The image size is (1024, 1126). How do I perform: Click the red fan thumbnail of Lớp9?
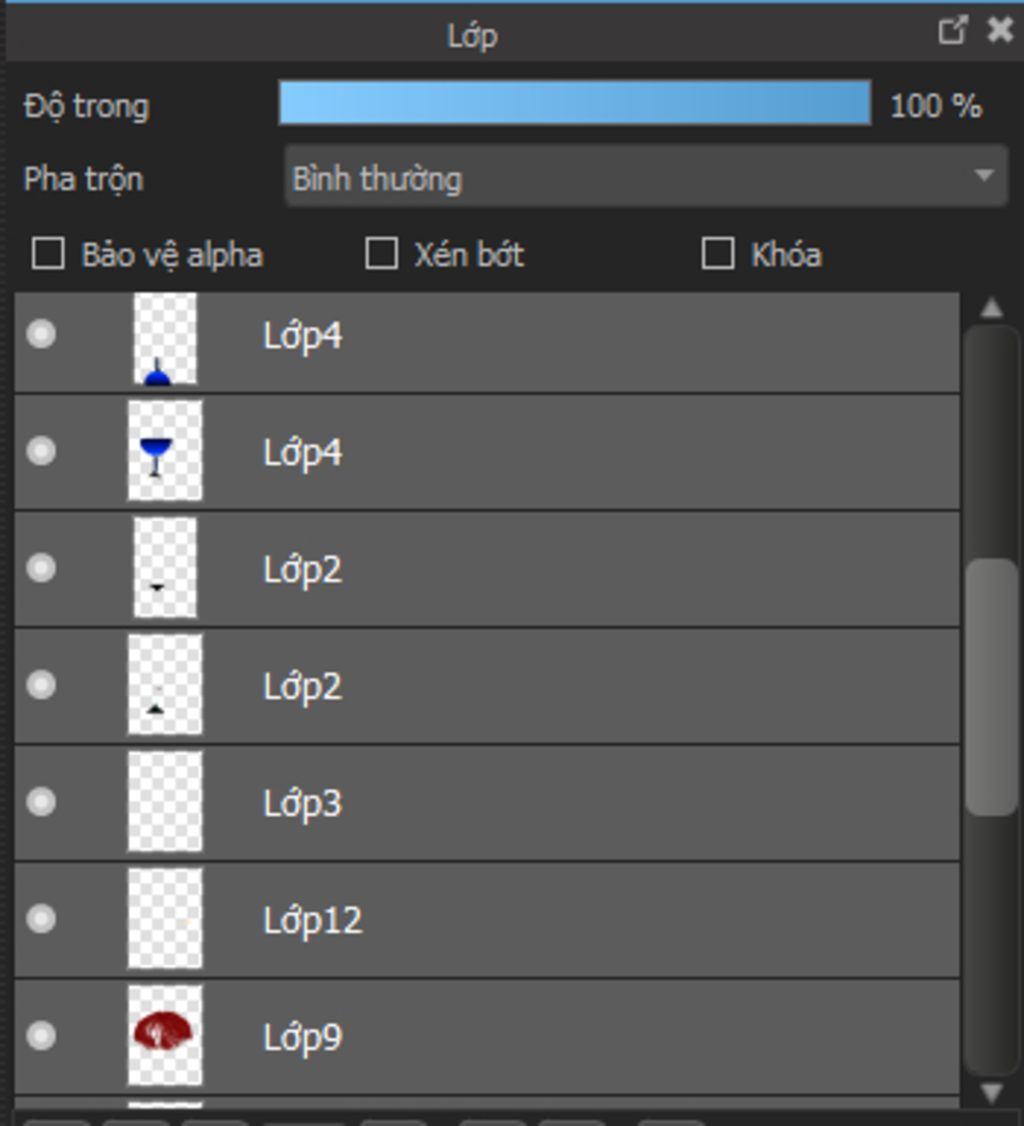tap(164, 1034)
